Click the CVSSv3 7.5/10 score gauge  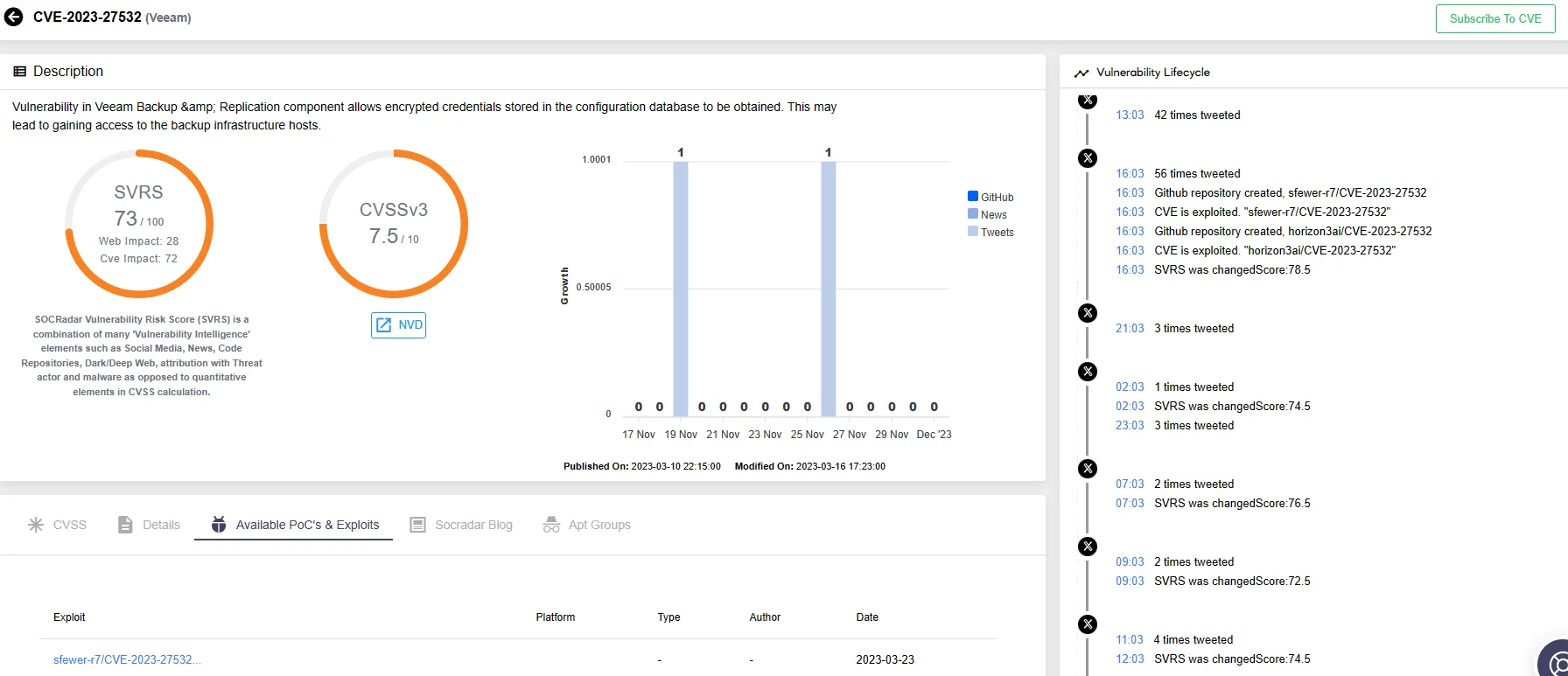(x=394, y=224)
